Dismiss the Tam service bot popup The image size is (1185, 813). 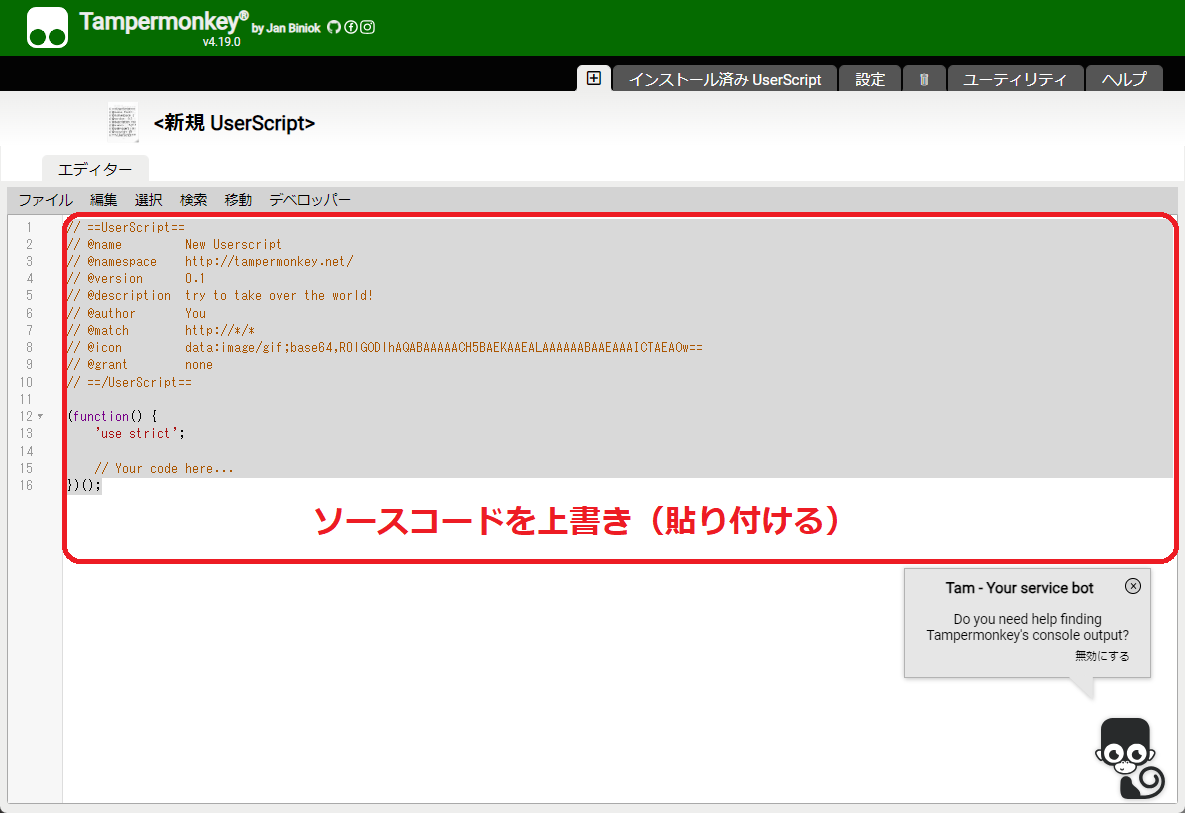point(1133,586)
